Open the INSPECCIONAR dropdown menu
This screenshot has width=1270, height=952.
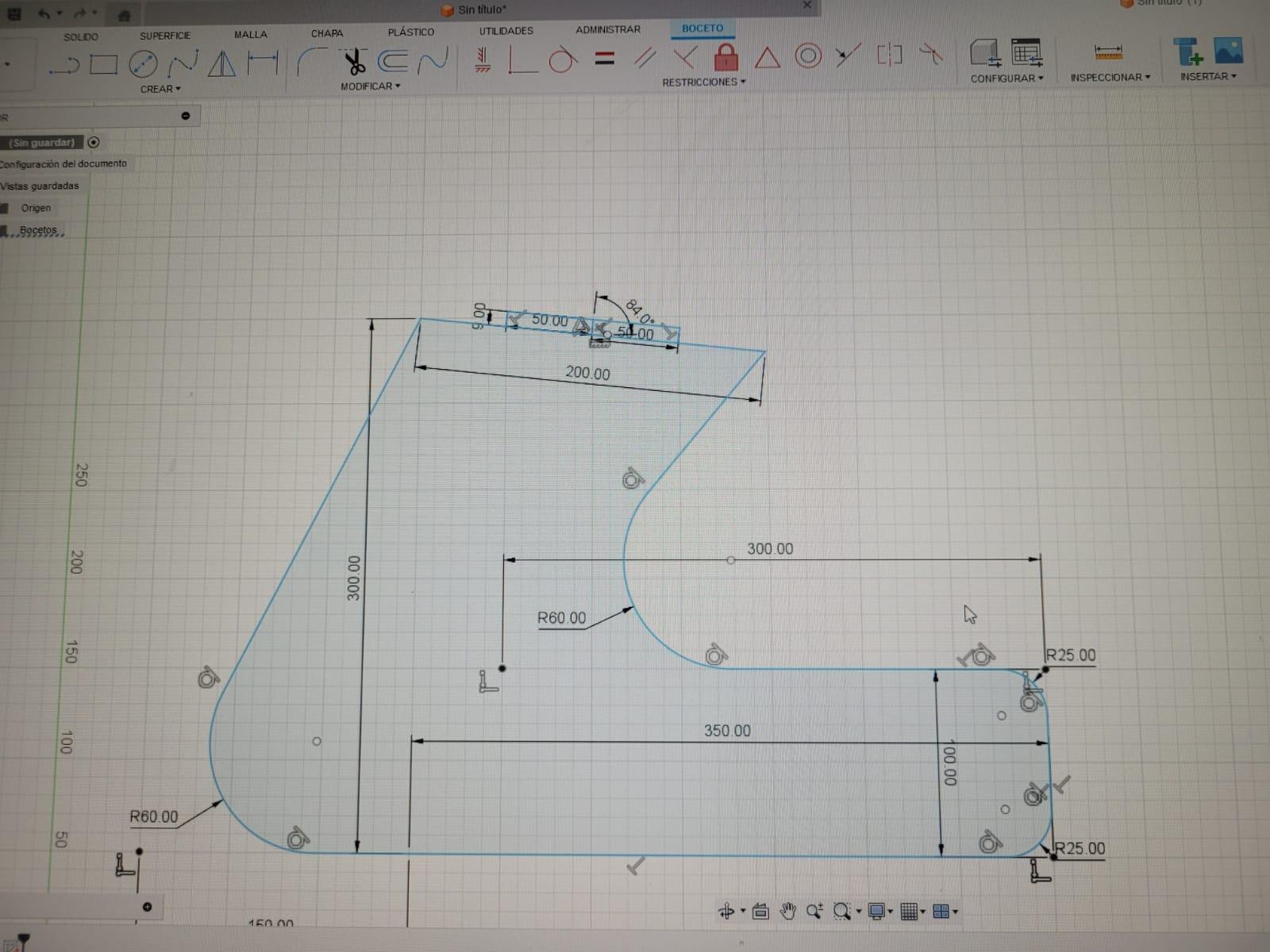pos(1110,77)
